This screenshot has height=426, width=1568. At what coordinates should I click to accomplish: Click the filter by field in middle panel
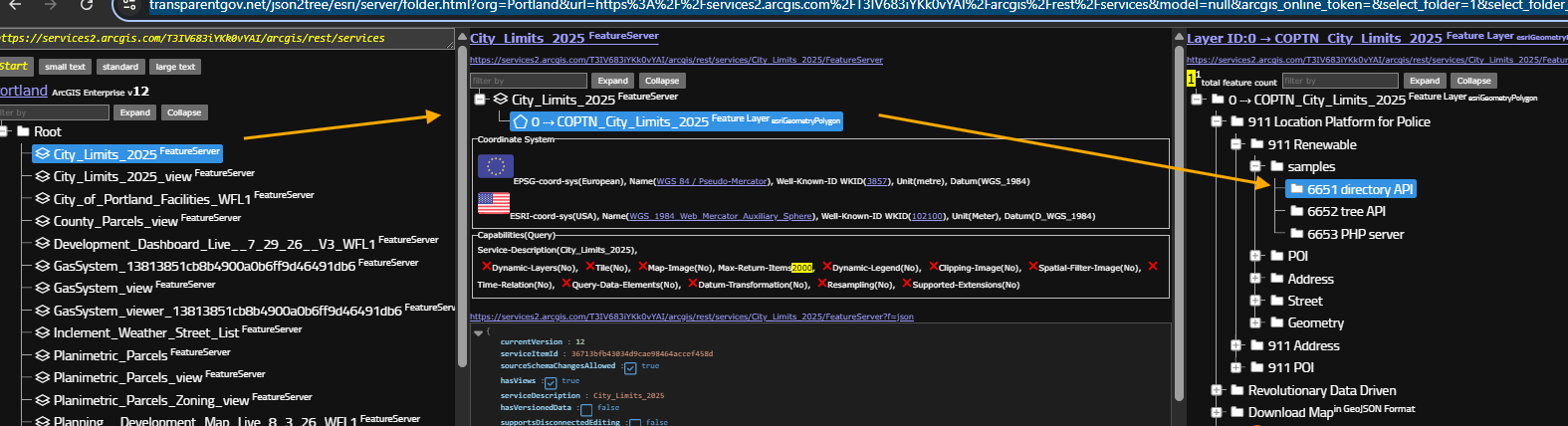click(x=528, y=81)
